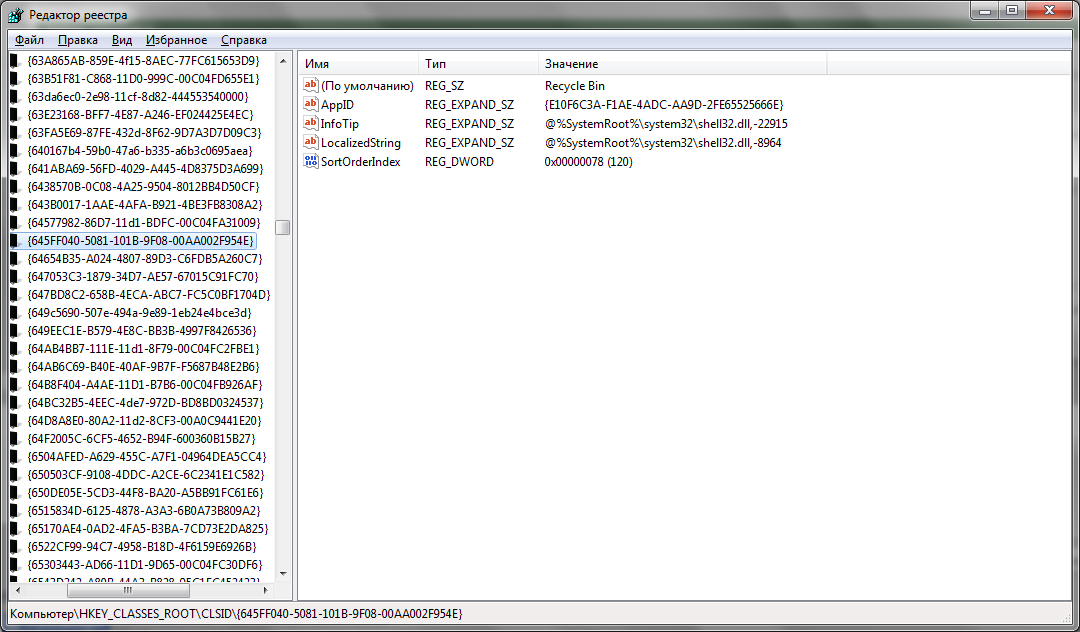Click the tree's vertical scrollbar up arrow

[283, 61]
